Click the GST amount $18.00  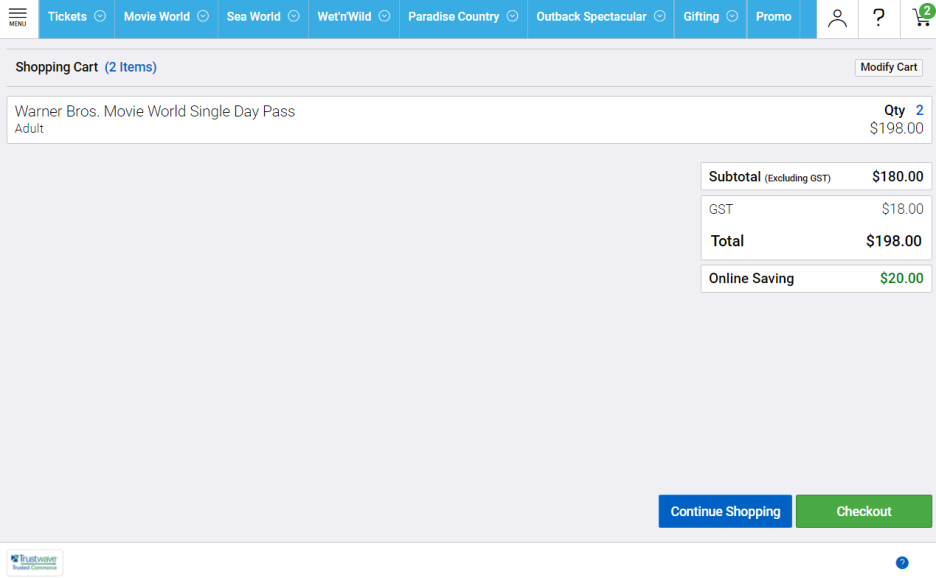coord(903,208)
